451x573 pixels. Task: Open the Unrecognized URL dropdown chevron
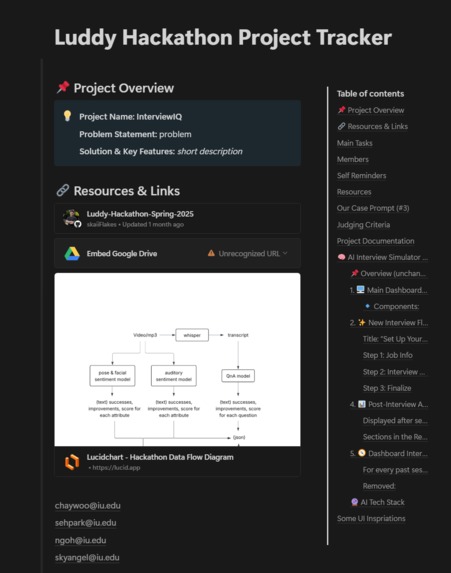point(285,253)
